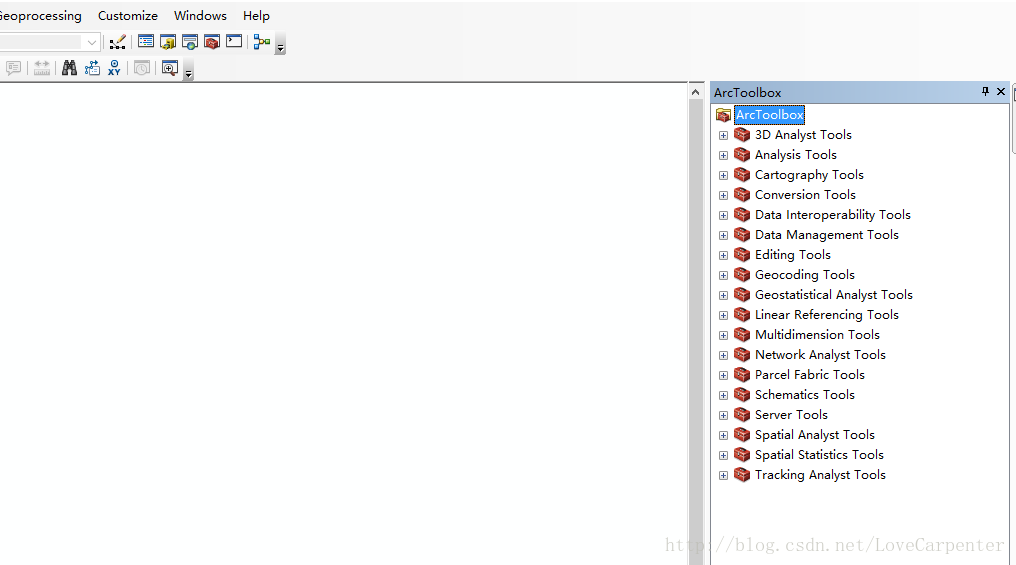The width and height of the screenshot is (1016, 565).
Task: Pin the ArcToolbox panel with auto-hide
Action: point(985,91)
